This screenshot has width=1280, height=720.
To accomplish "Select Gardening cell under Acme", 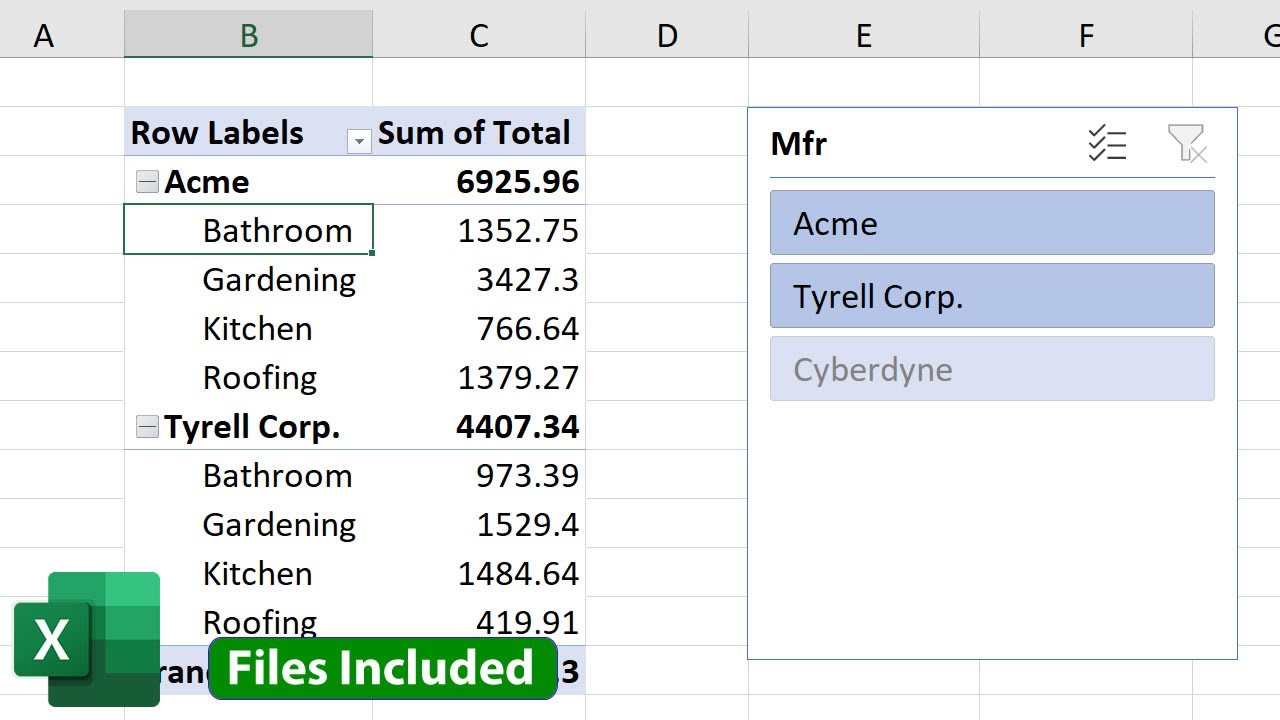I will pos(249,280).
